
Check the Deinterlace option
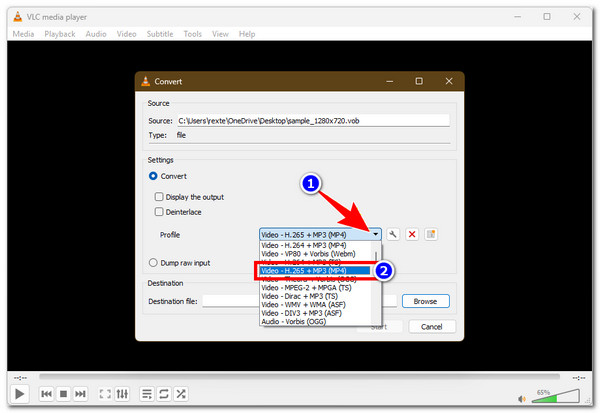coord(159,212)
